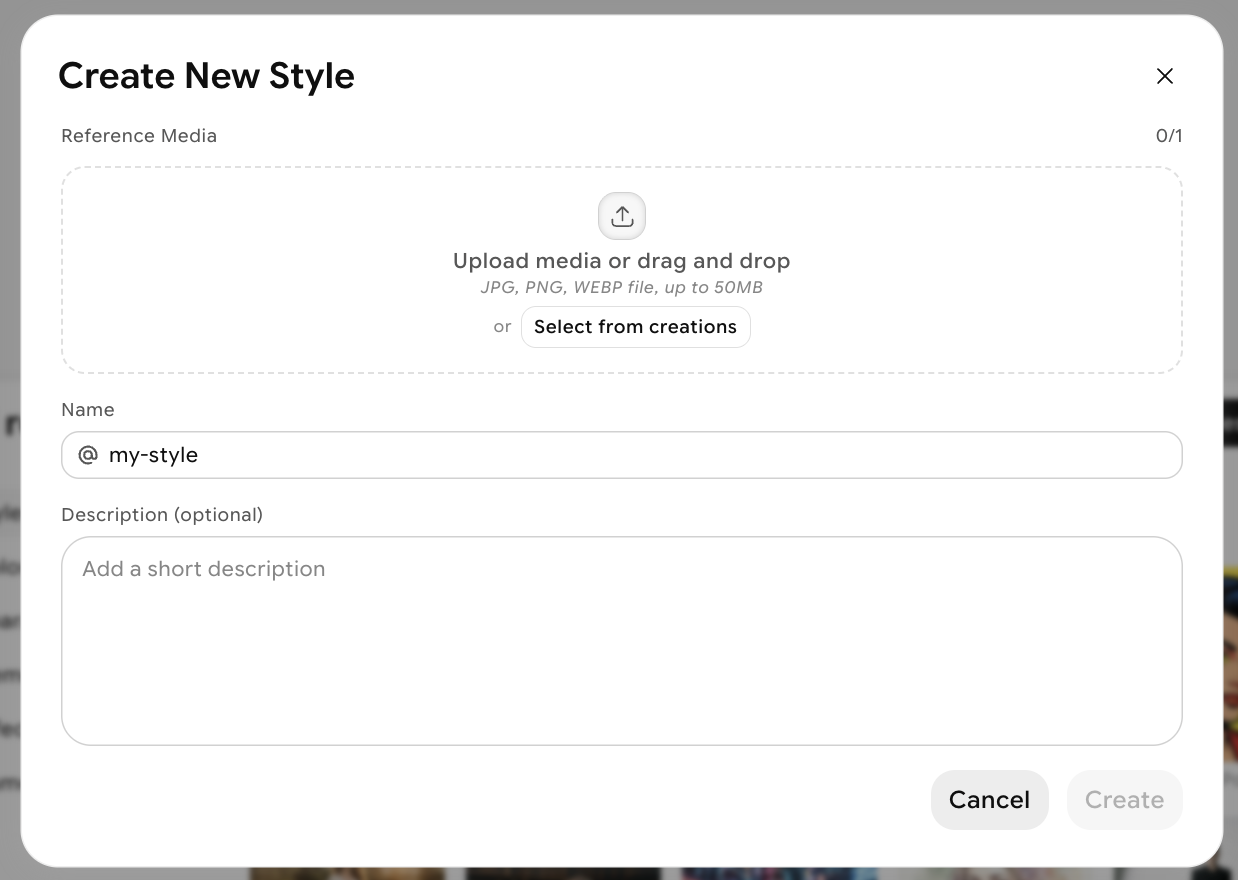Click the 'or' text beside Select from creations

click(x=503, y=326)
